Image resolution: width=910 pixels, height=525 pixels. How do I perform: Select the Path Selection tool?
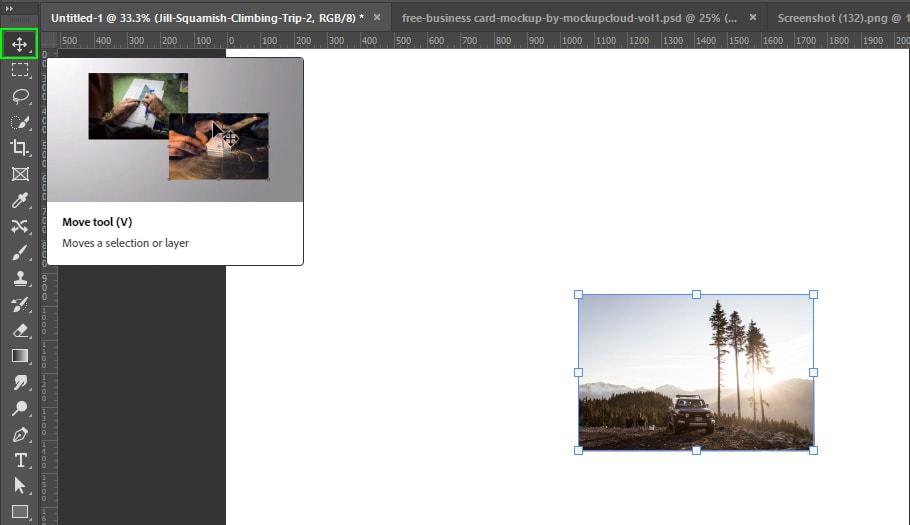[20, 486]
